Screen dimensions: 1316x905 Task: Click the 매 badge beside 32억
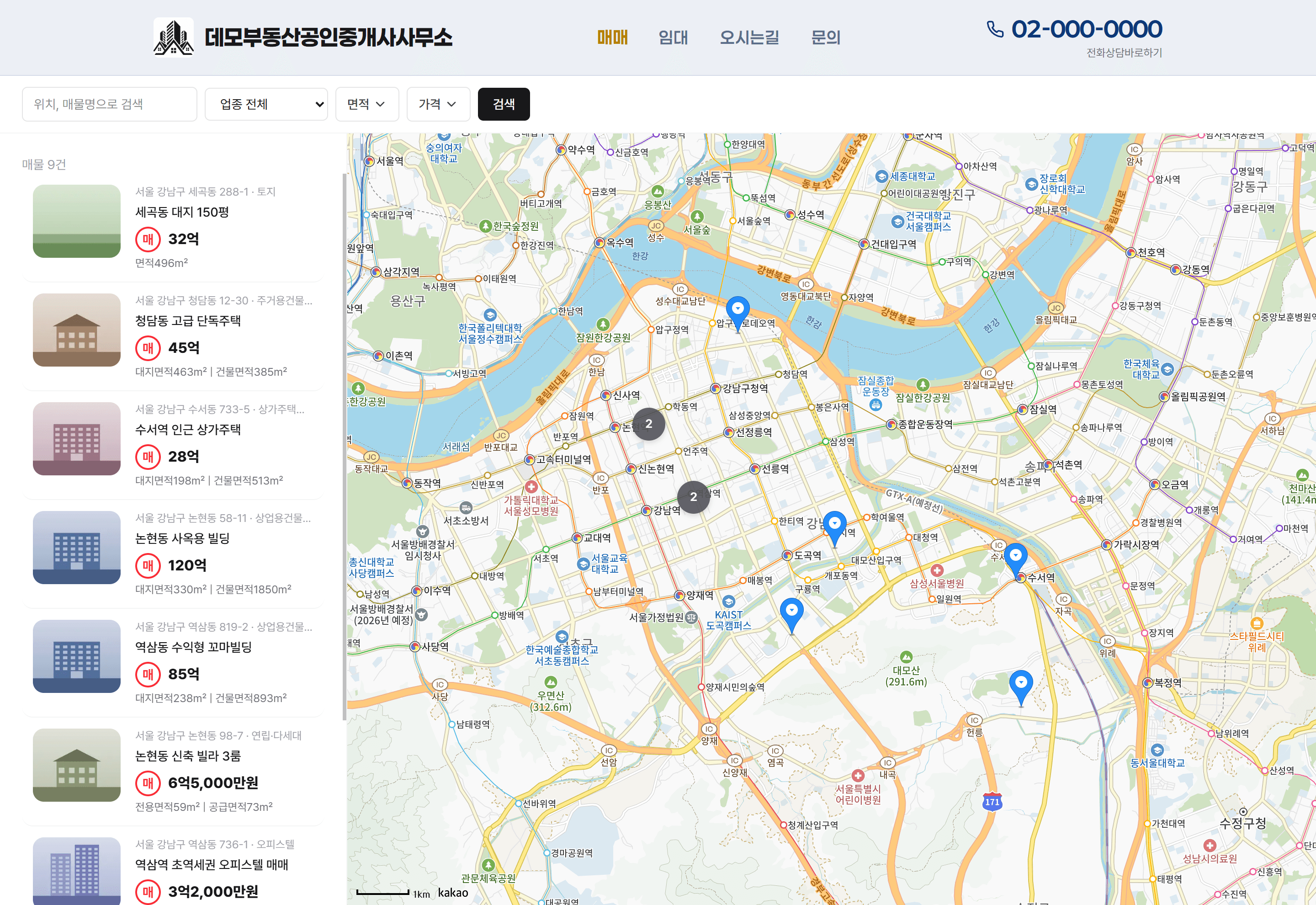tap(148, 240)
